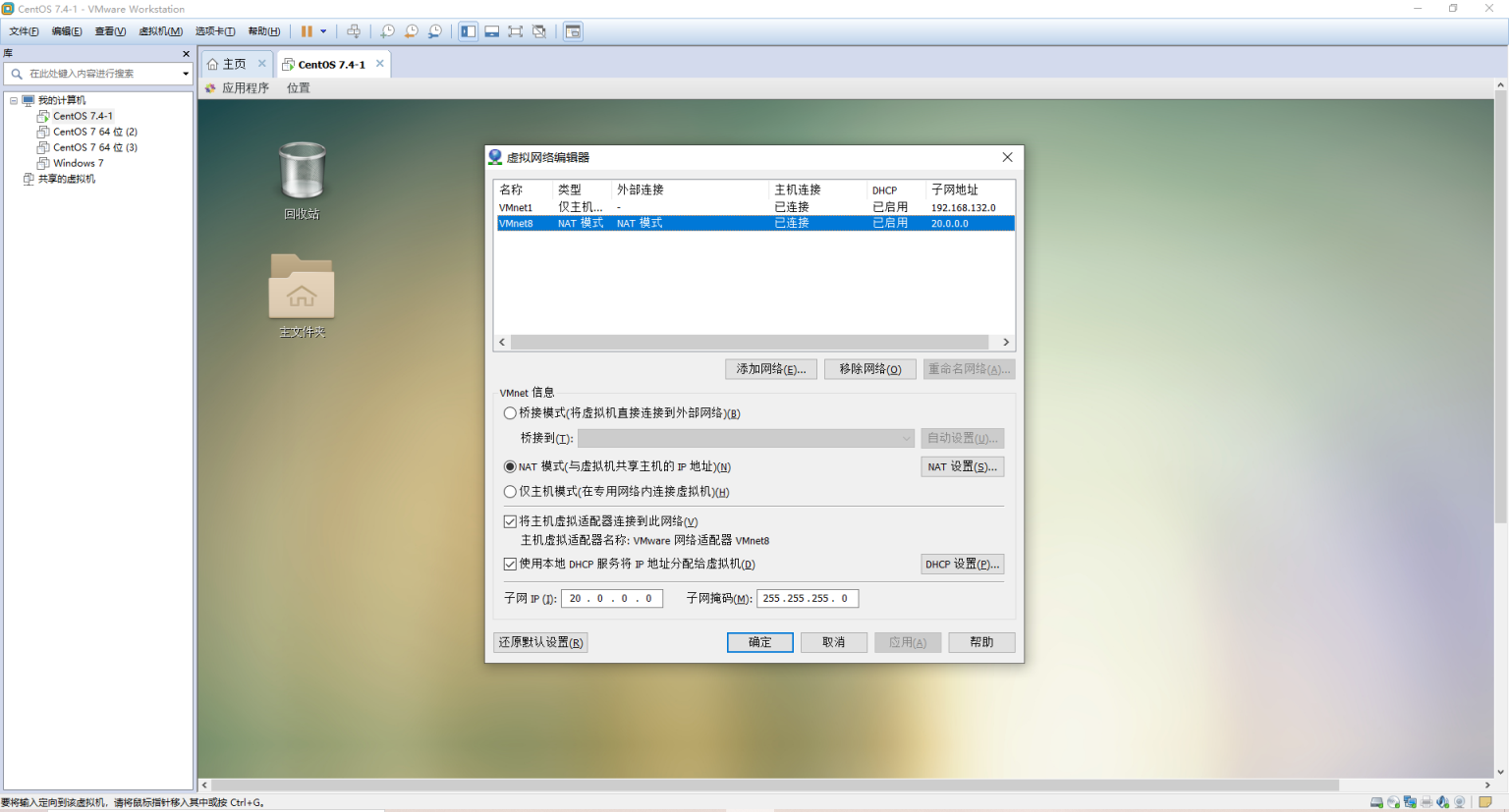
Task: Click the send Ctrl+Alt+Del toolbar icon
Action: [354, 31]
